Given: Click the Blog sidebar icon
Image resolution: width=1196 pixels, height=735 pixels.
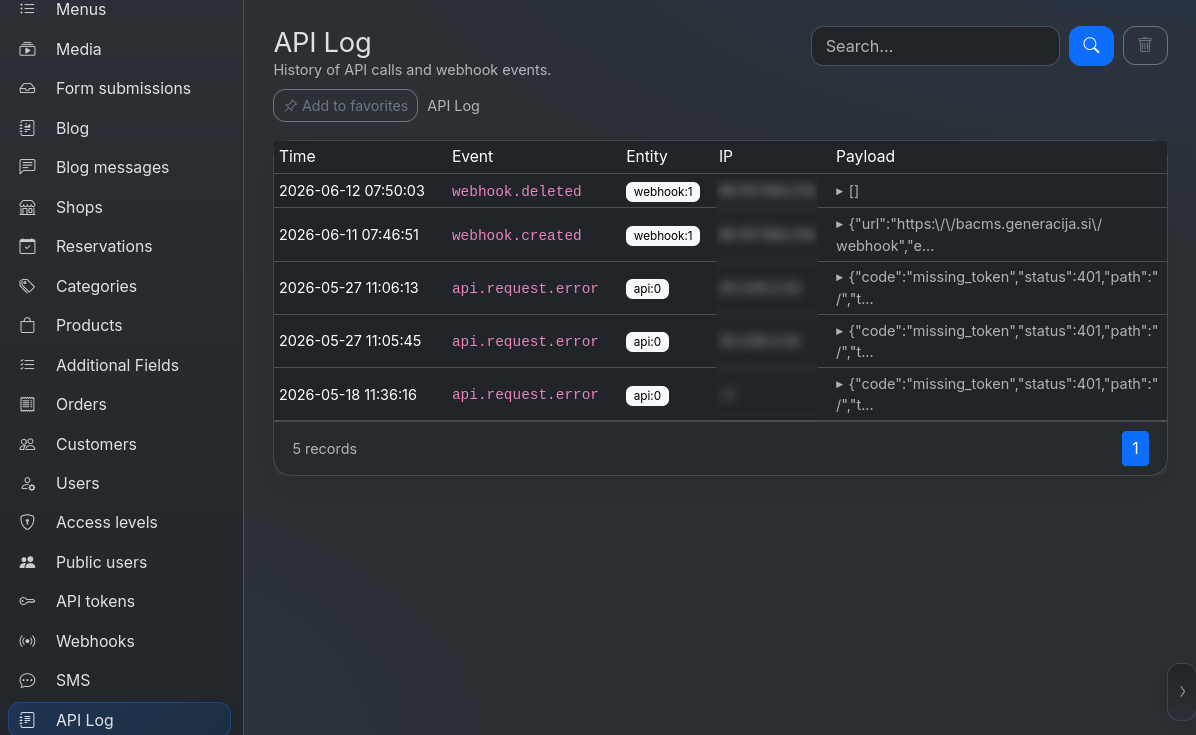Looking at the screenshot, I should click(27, 128).
